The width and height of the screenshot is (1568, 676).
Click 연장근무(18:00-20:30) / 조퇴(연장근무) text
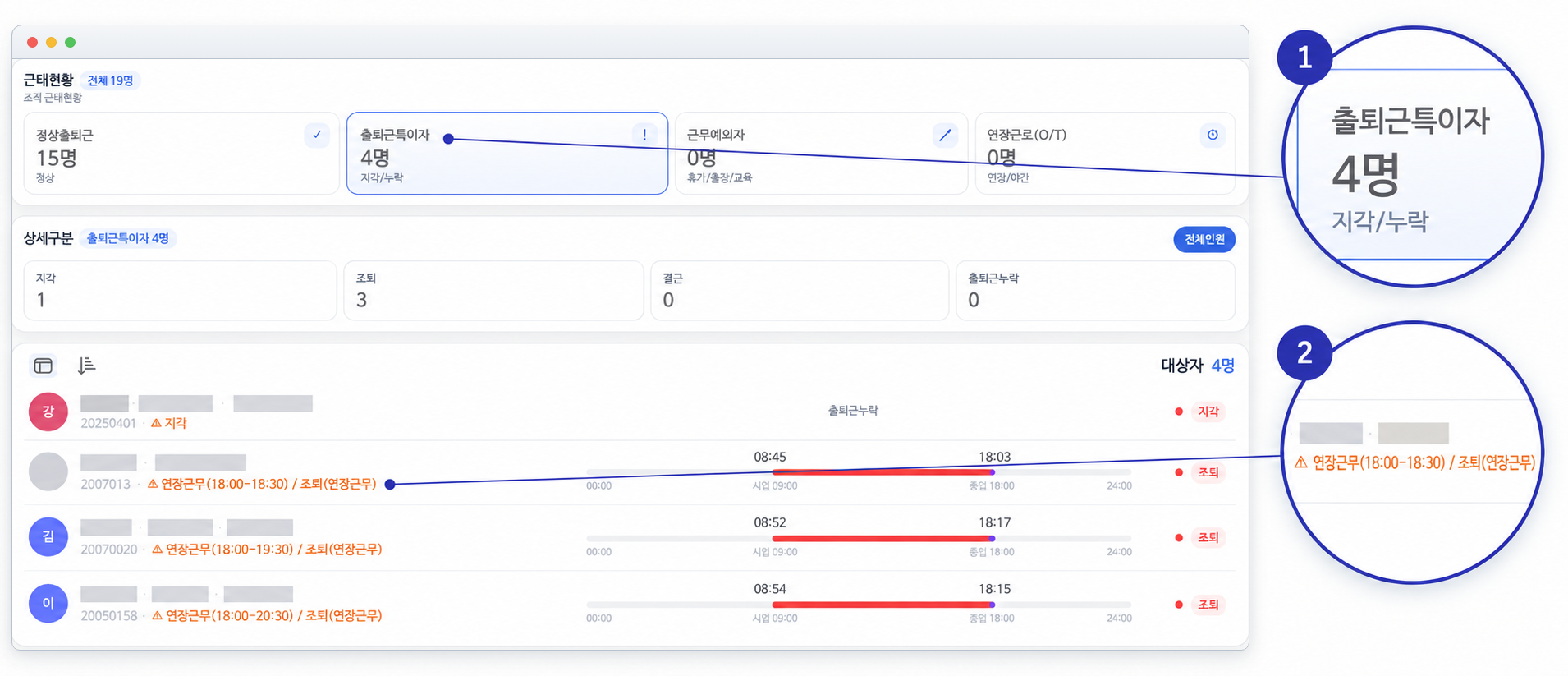(x=273, y=615)
